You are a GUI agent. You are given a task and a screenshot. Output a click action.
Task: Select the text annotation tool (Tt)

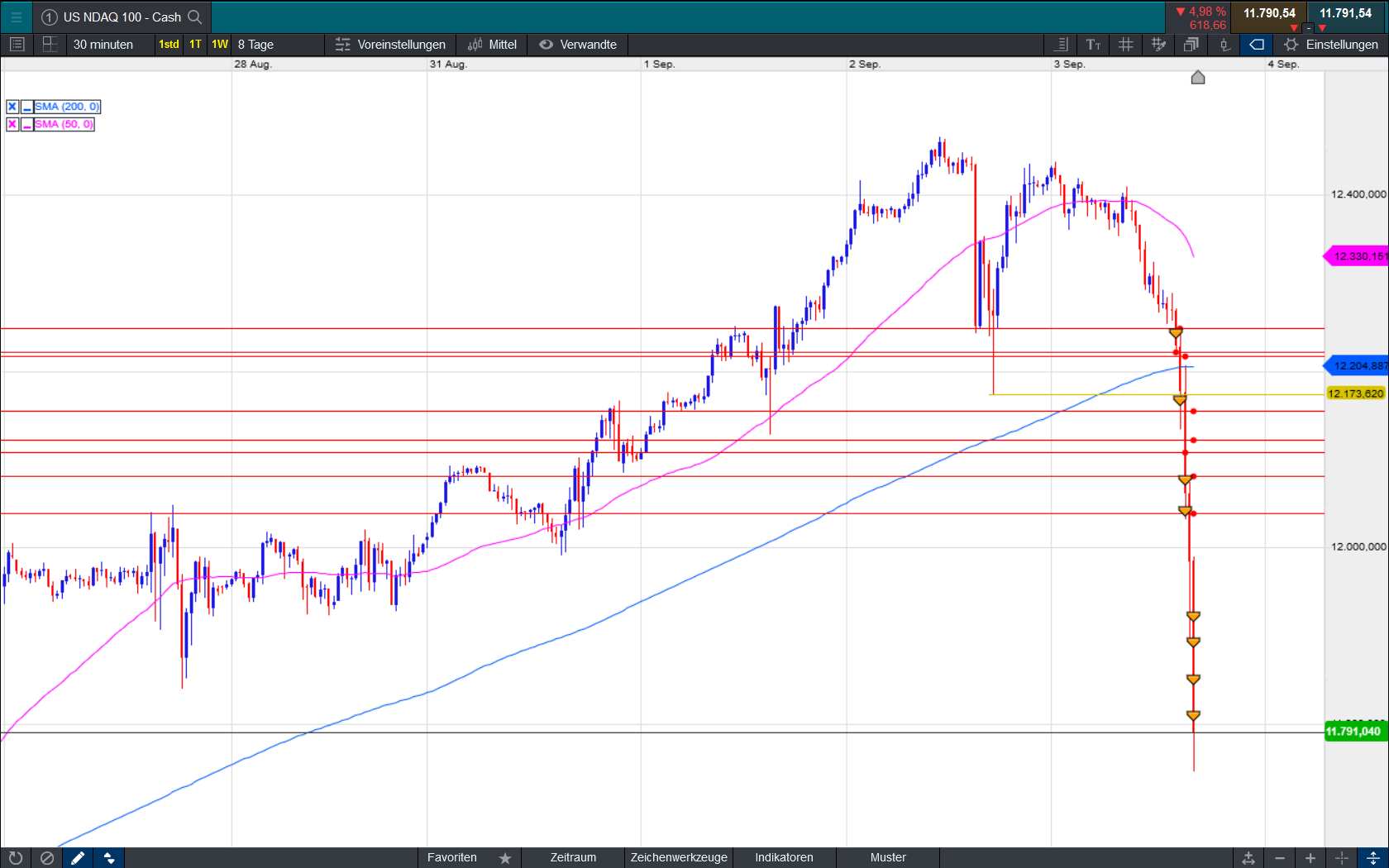1093,45
